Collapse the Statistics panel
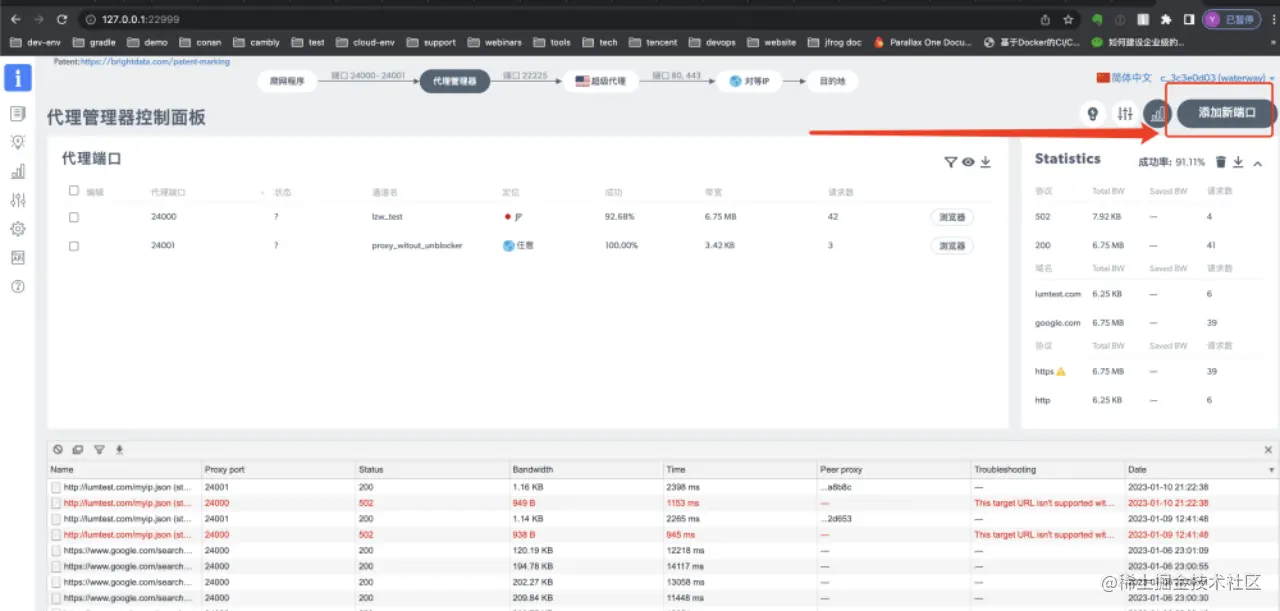 (1257, 163)
